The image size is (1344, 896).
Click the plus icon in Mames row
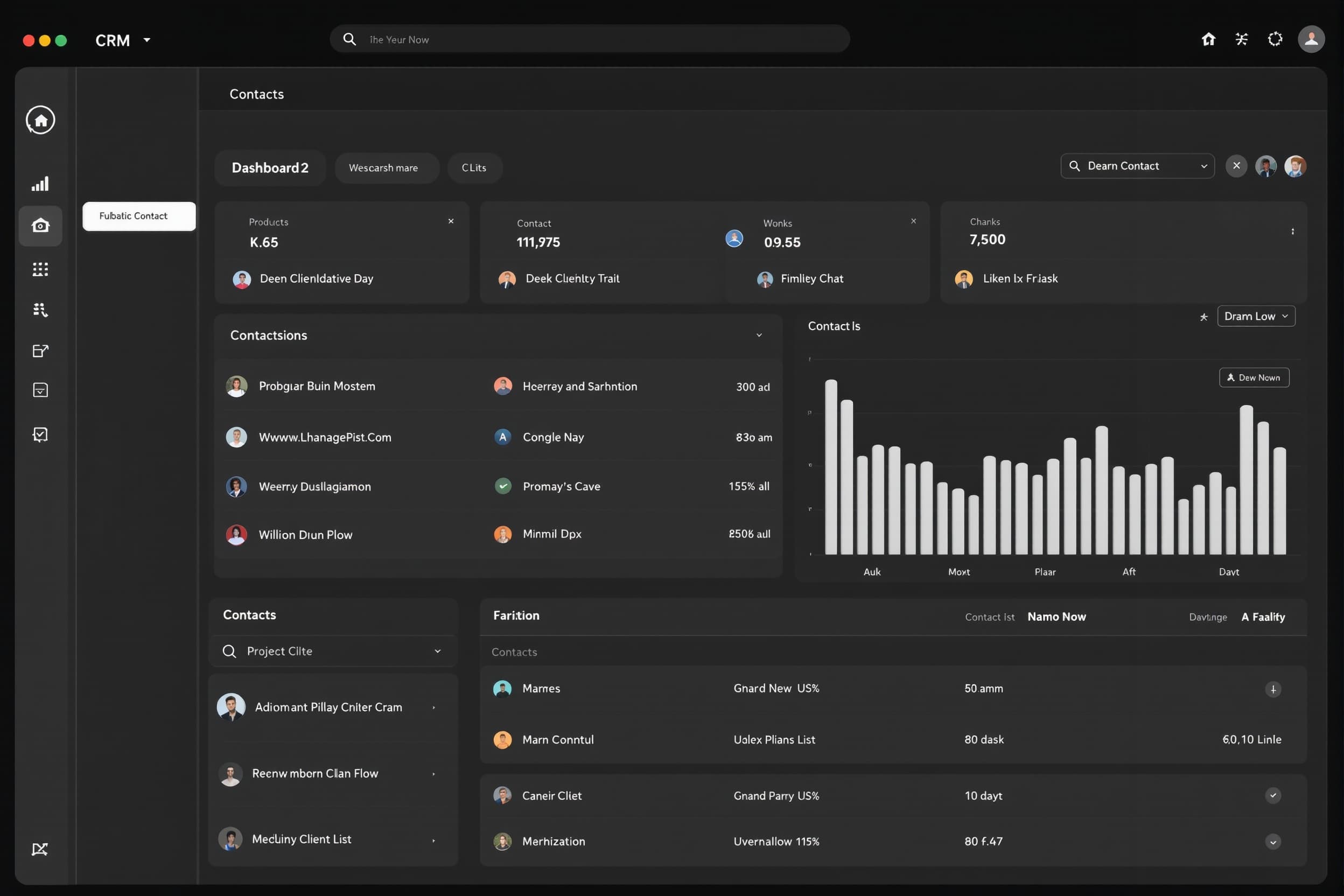coord(1272,689)
